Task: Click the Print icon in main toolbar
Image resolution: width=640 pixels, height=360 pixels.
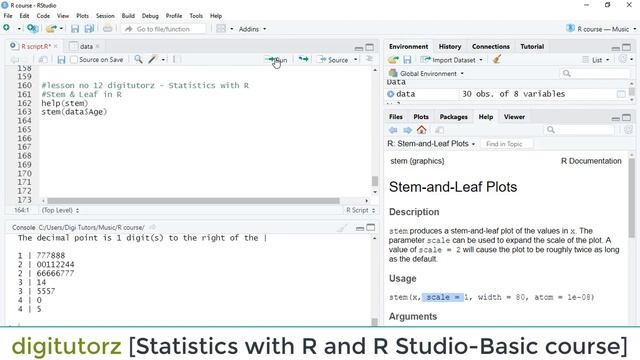Action: click(x=107, y=29)
